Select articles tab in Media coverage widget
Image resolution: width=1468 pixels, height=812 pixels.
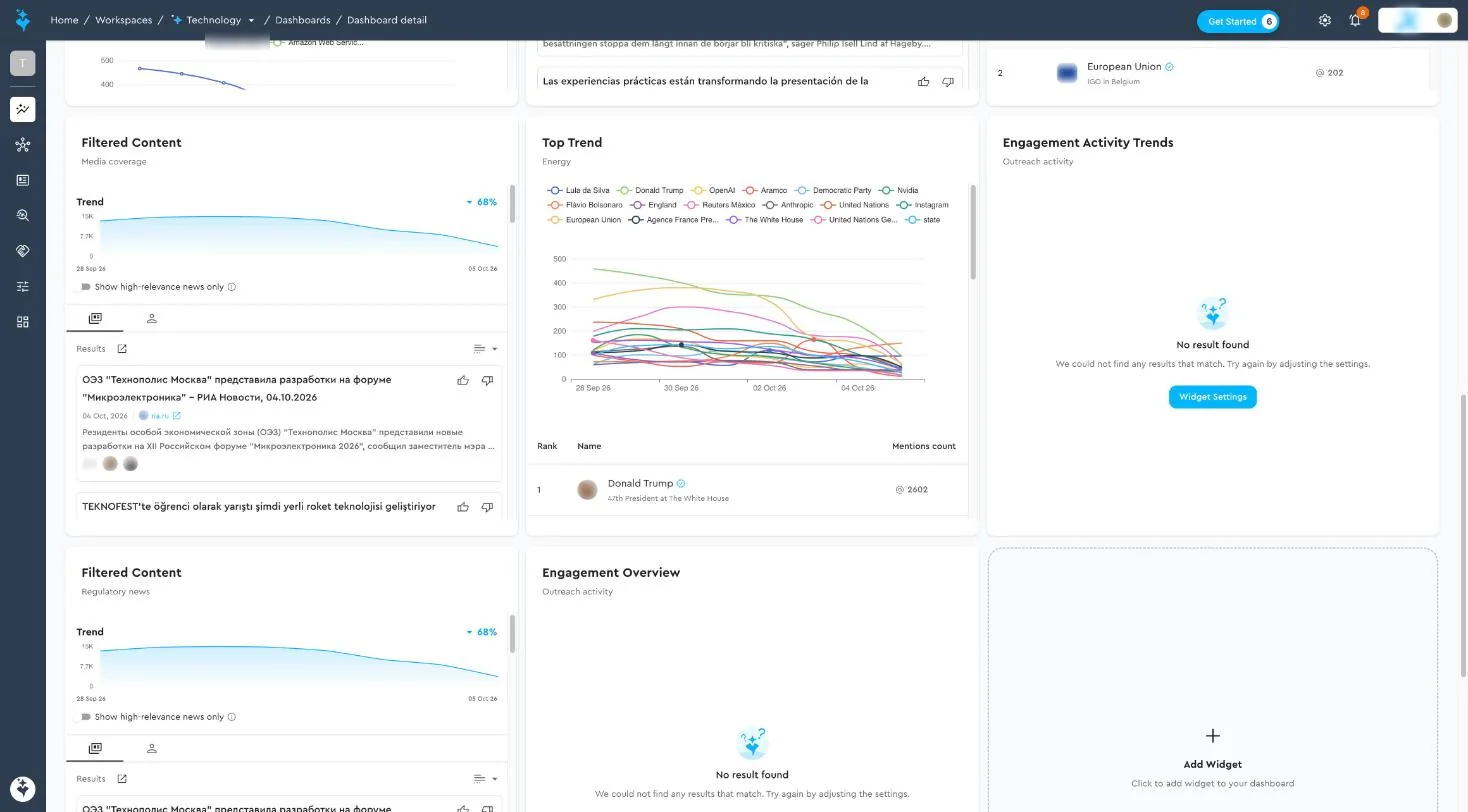(95, 318)
